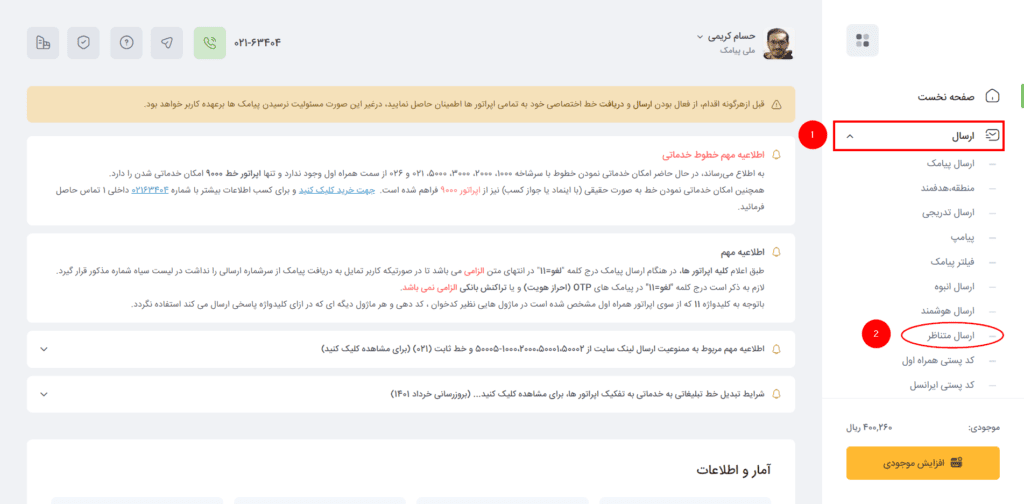Open ارسال هوشمند submenu item
This screenshot has width=1024, height=504.
pos(950,311)
